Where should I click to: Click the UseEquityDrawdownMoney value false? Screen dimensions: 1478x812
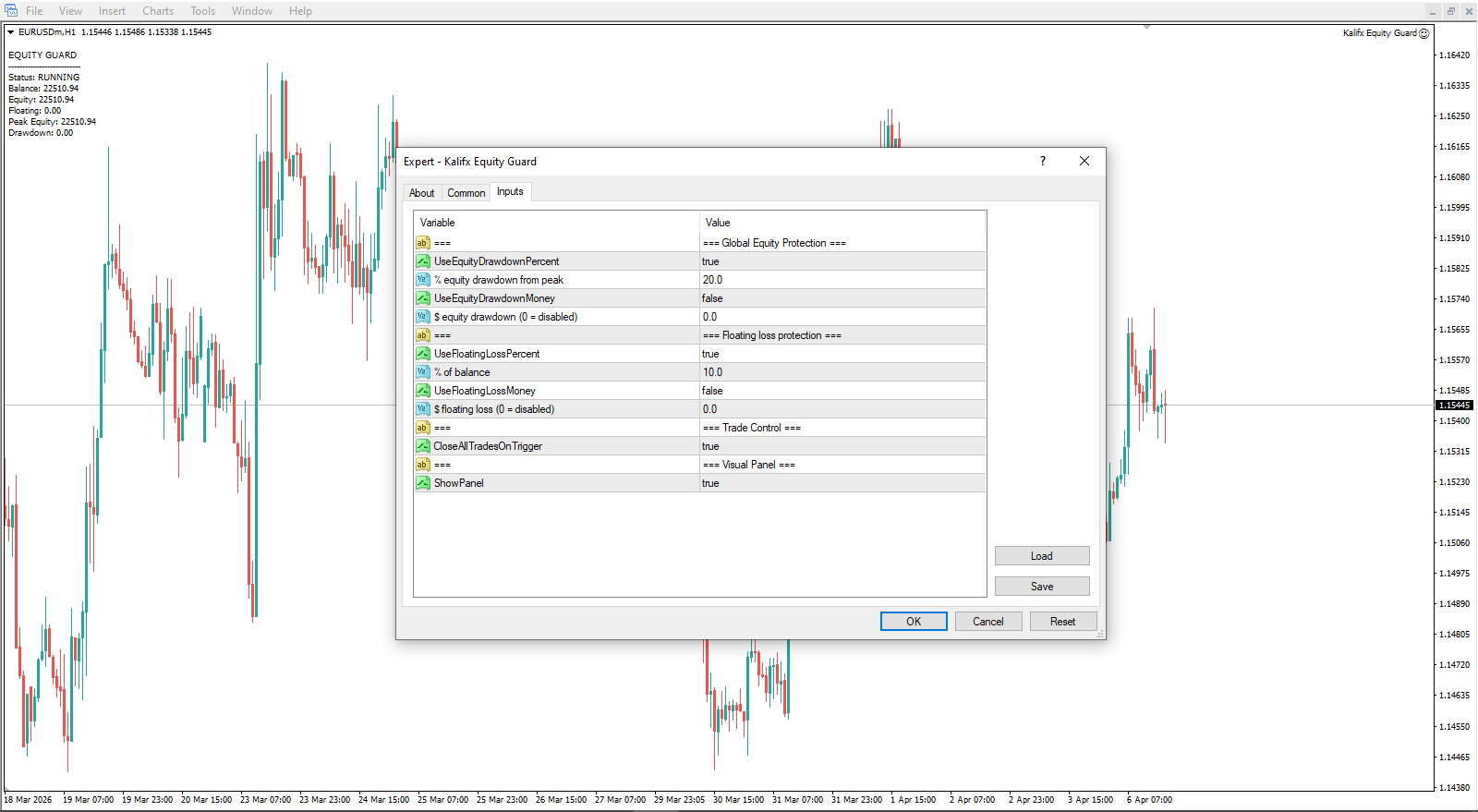click(712, 298)
